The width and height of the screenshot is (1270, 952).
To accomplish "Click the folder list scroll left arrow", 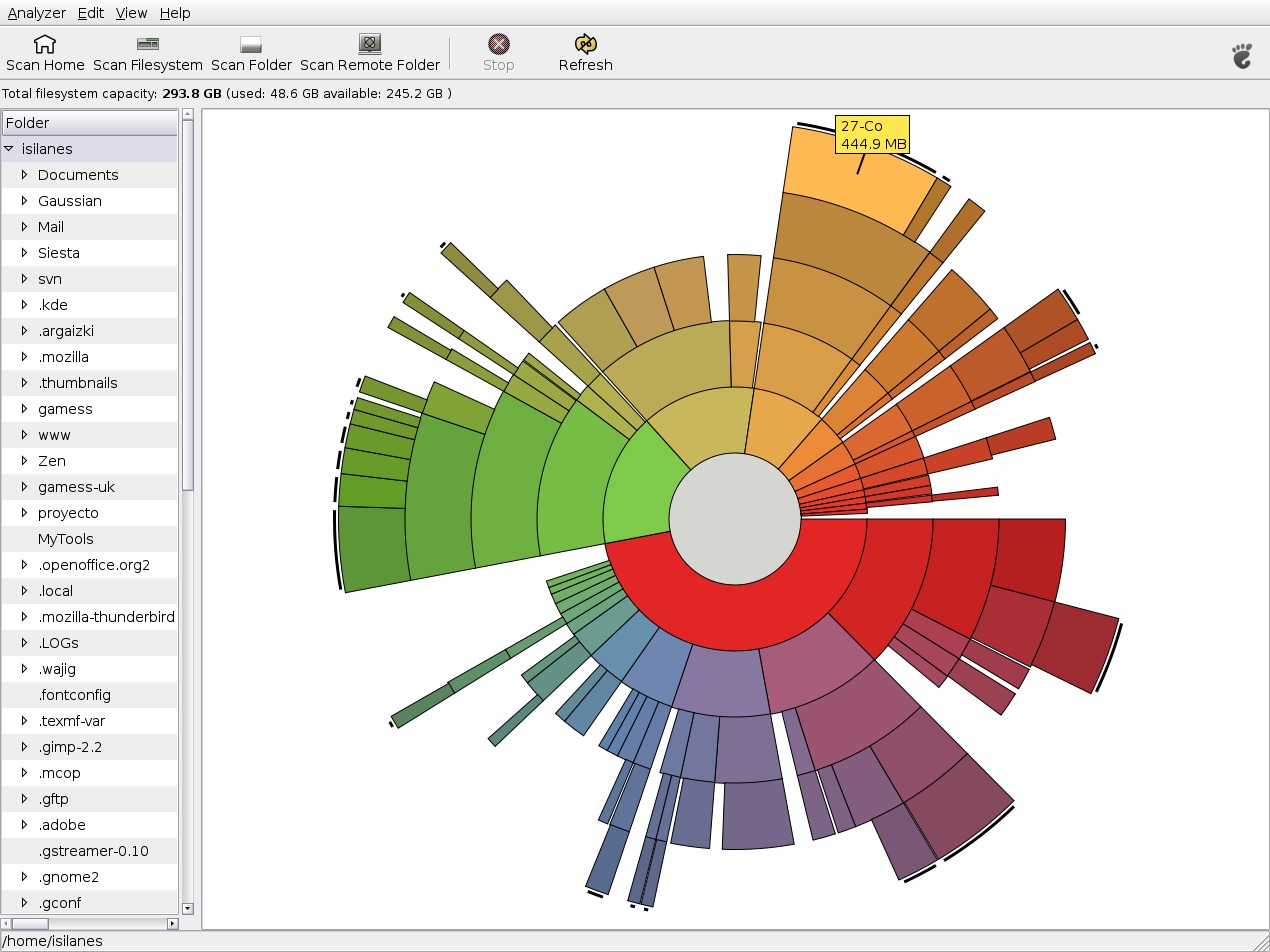I will coord(7,923).
